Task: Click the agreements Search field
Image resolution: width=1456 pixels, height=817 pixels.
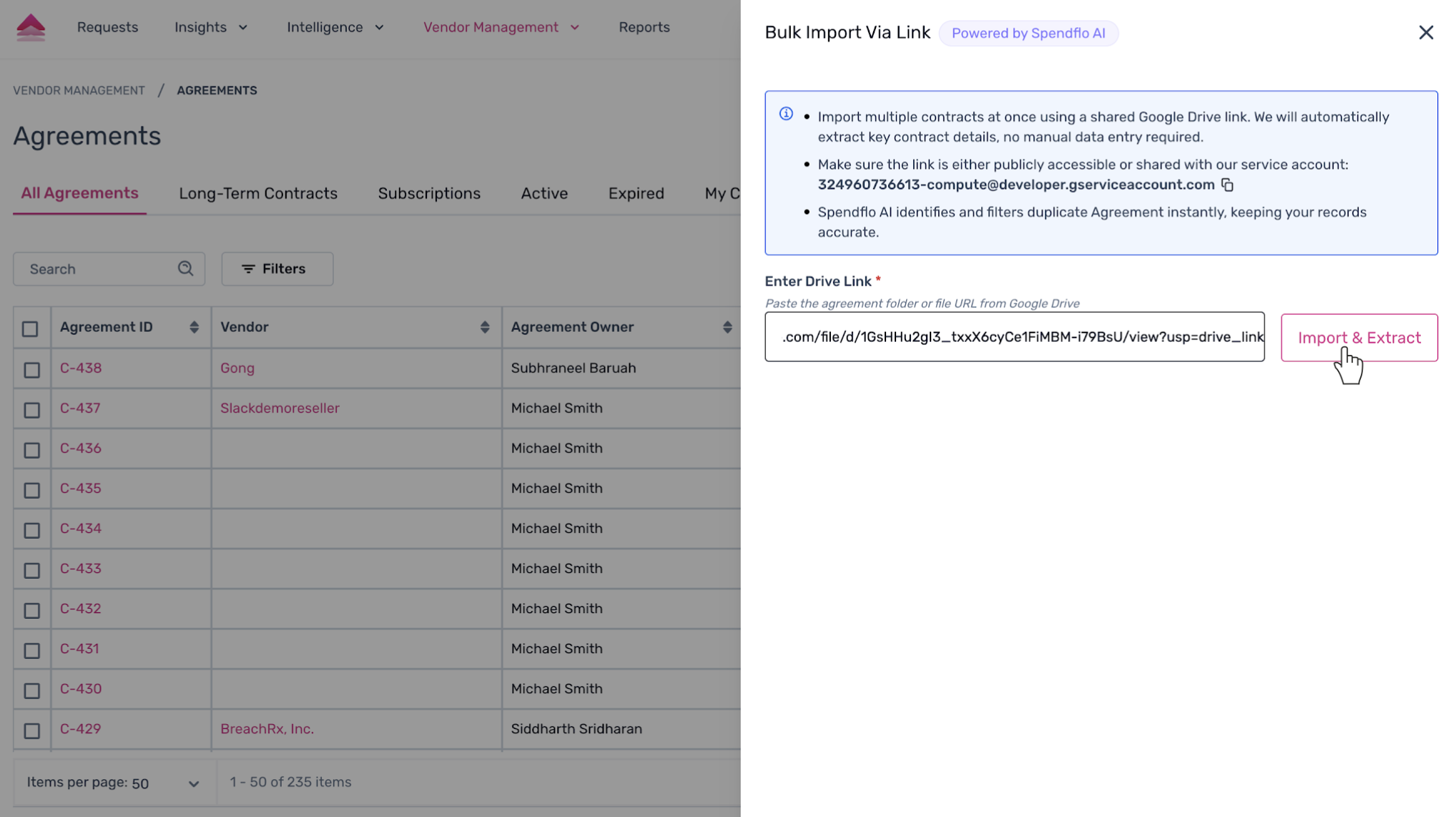Action: (x=109, y=269)
